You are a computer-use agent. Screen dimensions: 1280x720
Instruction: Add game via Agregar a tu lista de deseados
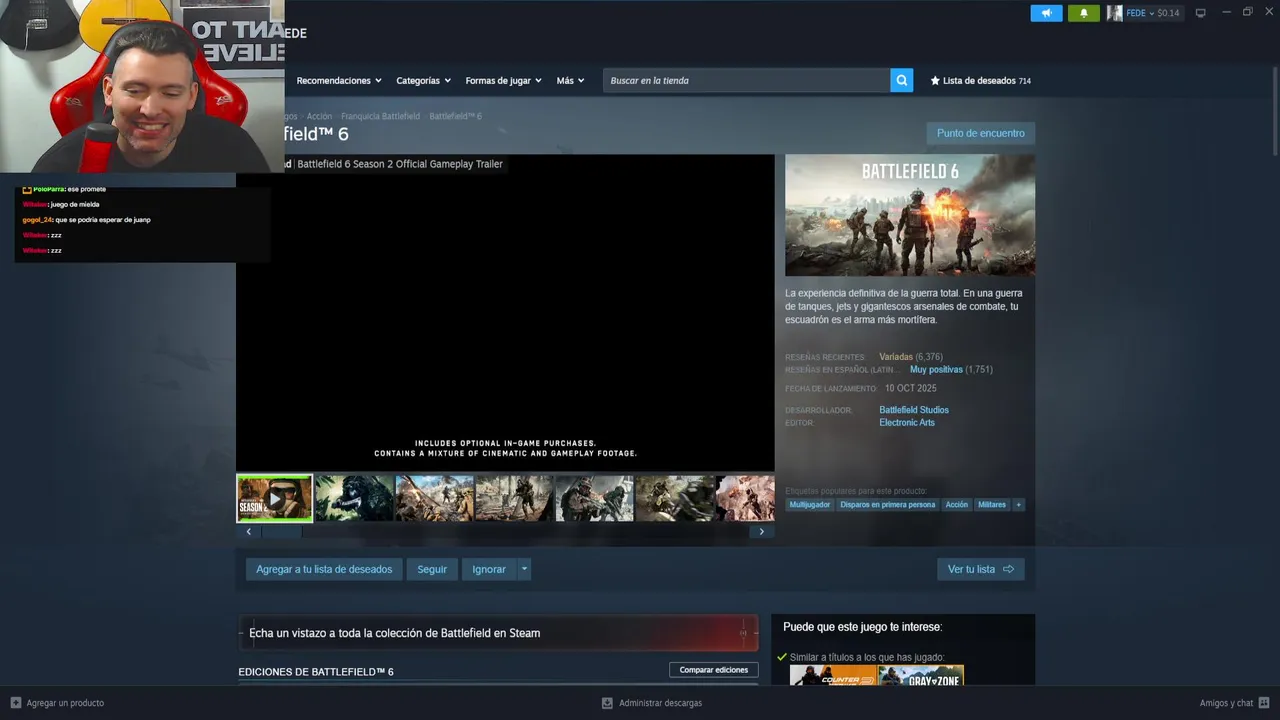(x=324, y=569)
